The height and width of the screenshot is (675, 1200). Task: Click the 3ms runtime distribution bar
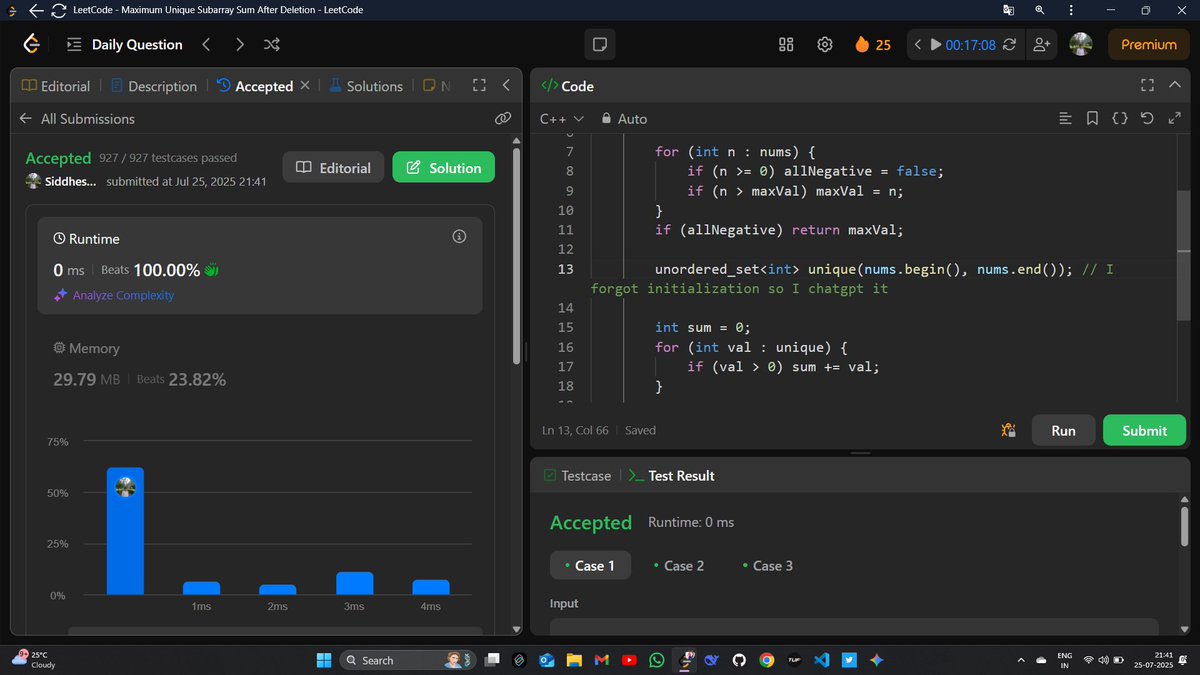click(354, 583)
